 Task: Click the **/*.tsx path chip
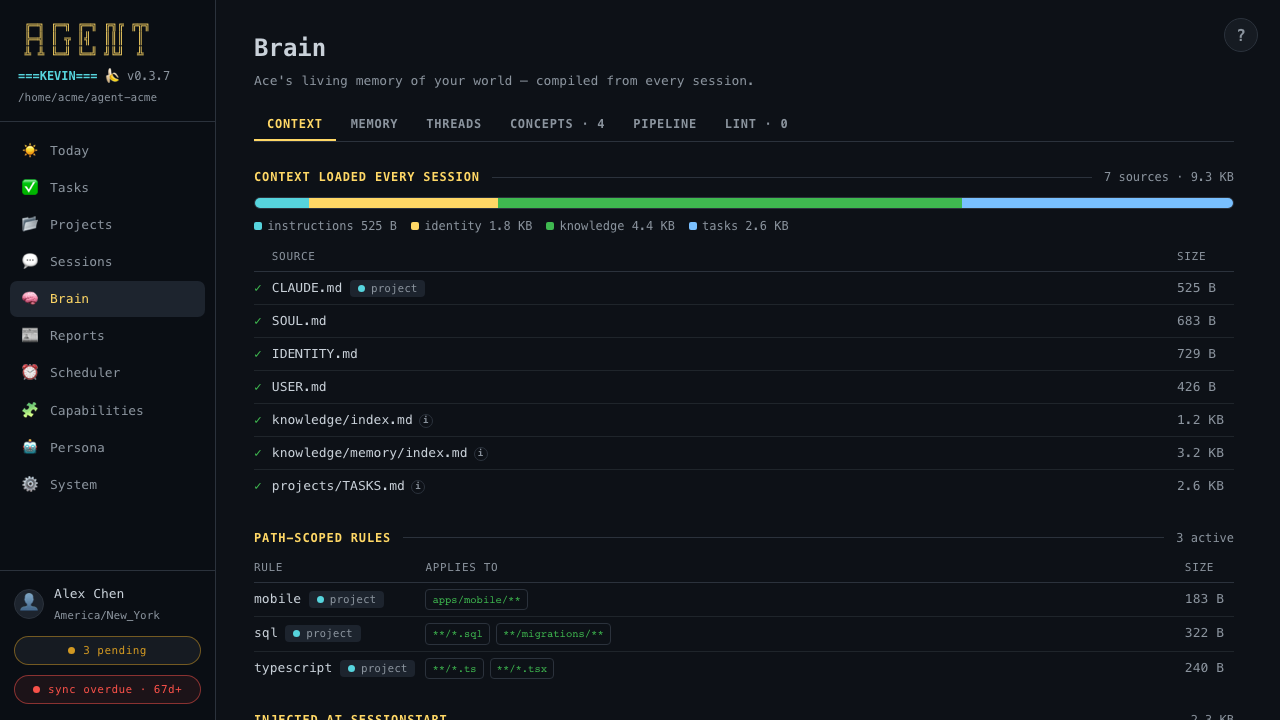[x=521, y=669]
